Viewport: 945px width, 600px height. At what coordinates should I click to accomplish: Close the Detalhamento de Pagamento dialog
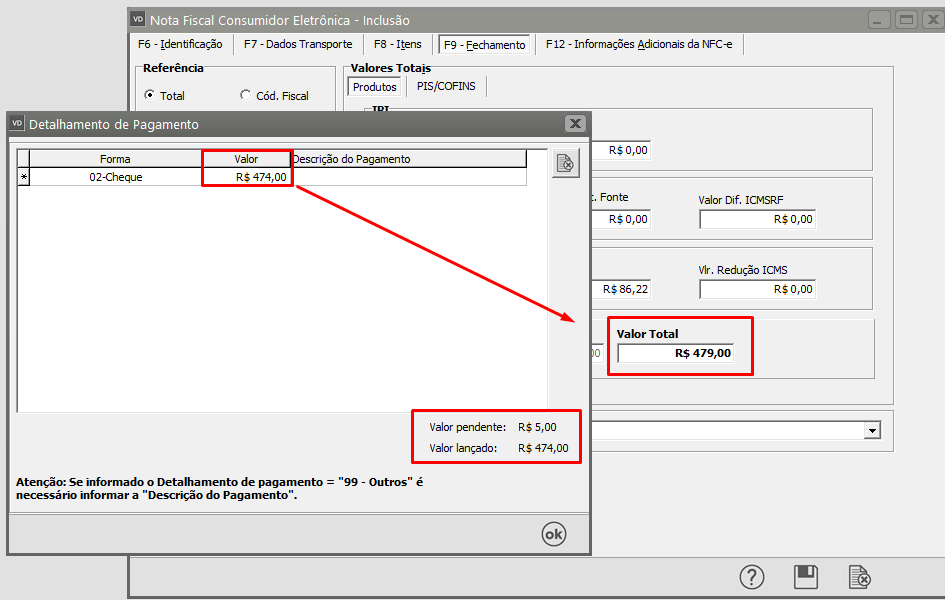(574, 123)
